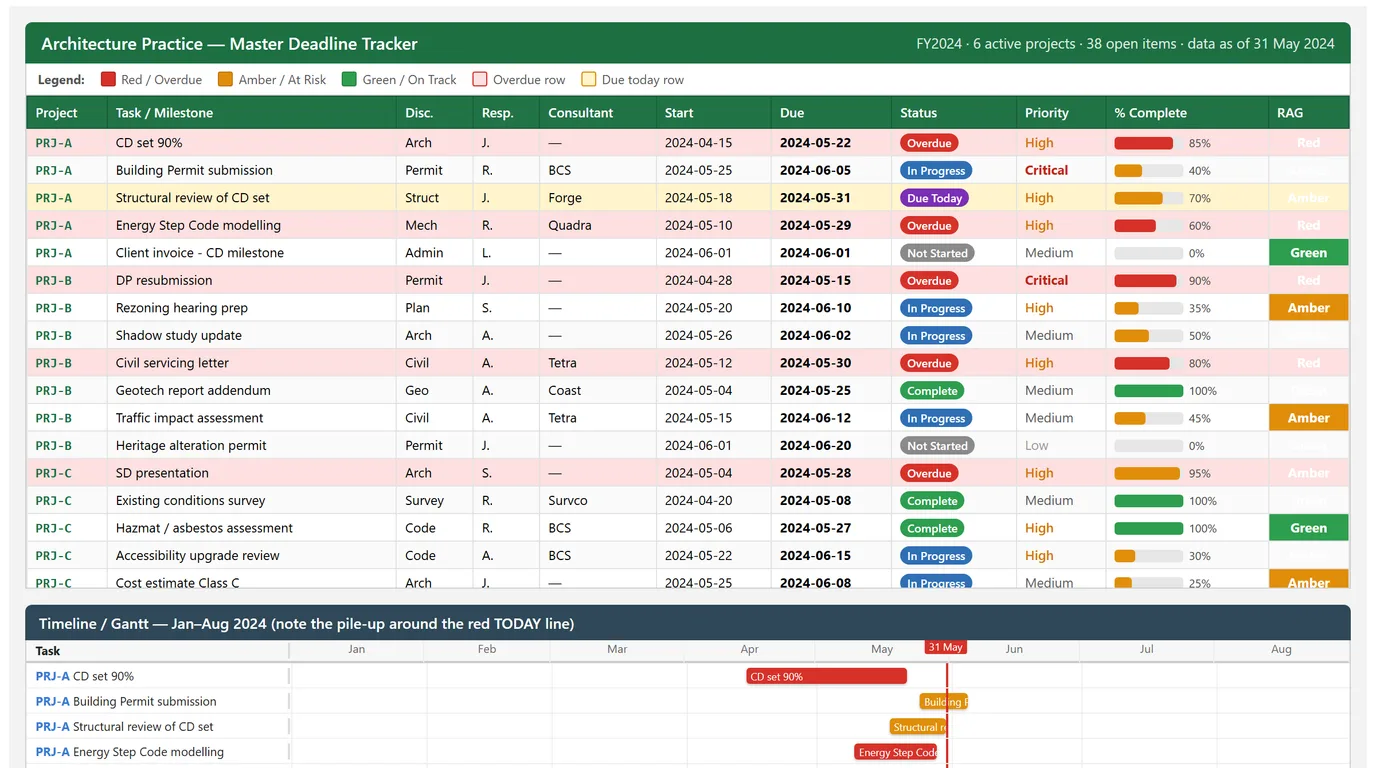1376x768 pixels.
Task: Click the Green / On Track legend swatch
Action: (349, 80)
